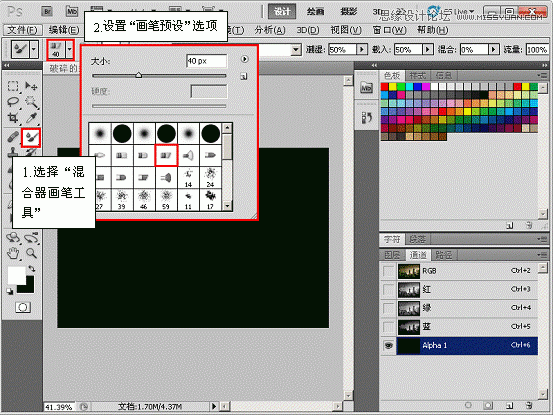Reset default foreground and background colors
The image size is (553, 415).
tap(10, 291)
